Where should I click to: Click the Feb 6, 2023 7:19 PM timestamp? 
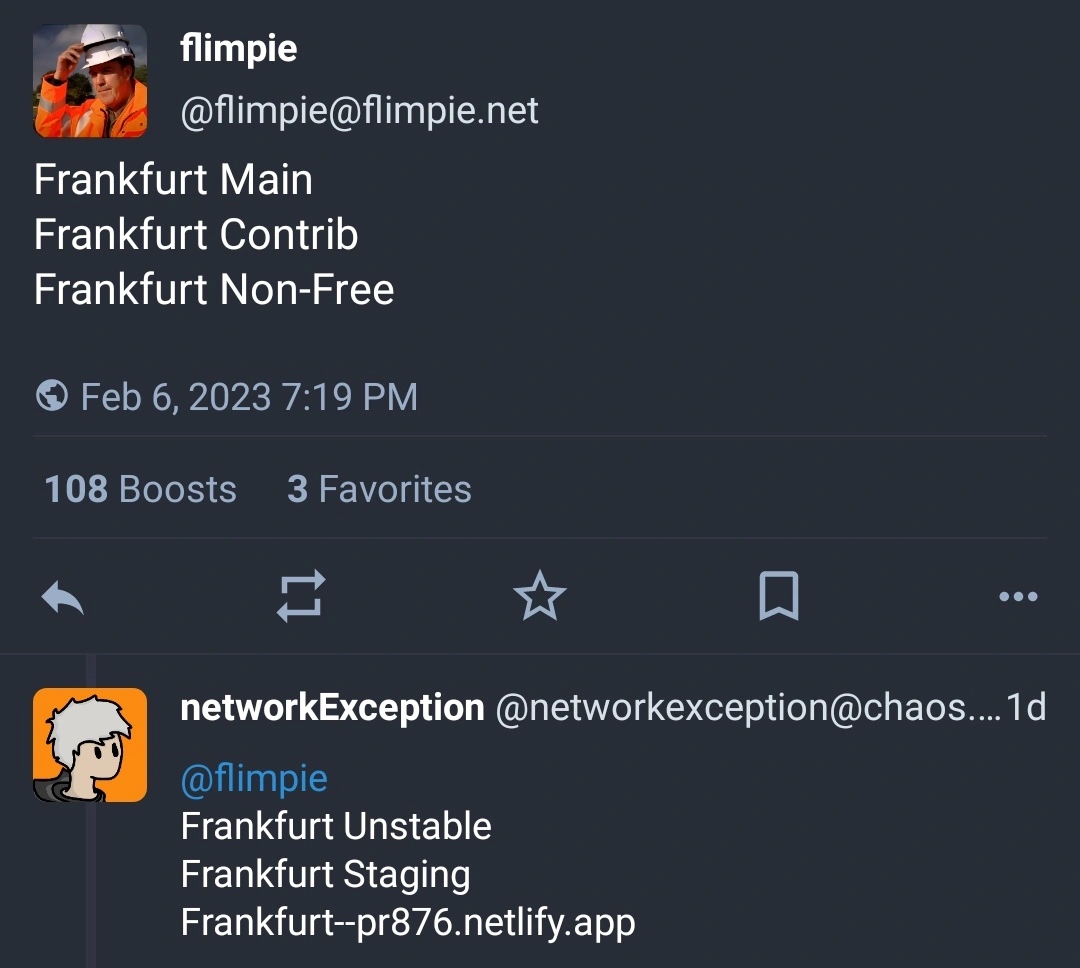pyautogui.click(x=248, y=397)
